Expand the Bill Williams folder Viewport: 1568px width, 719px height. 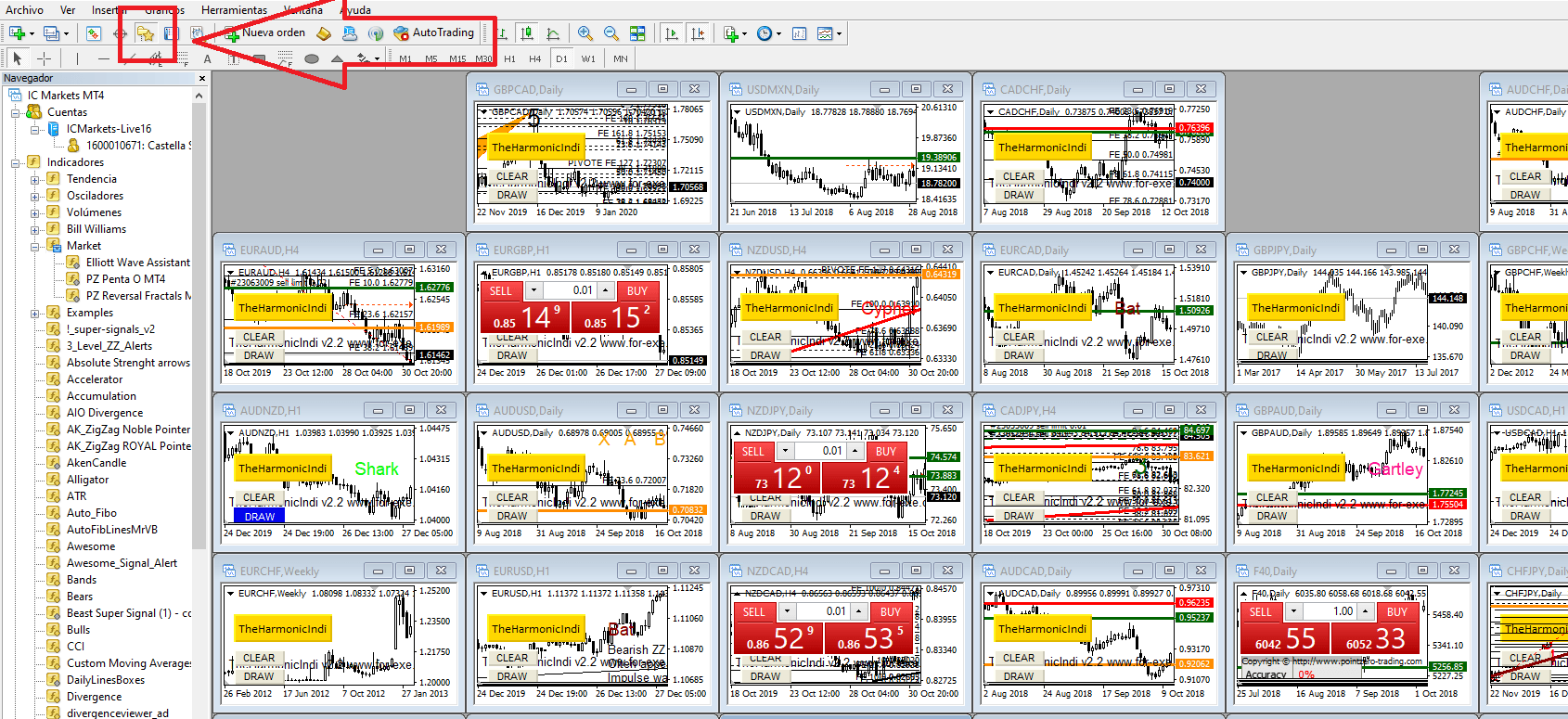[34, 229]
